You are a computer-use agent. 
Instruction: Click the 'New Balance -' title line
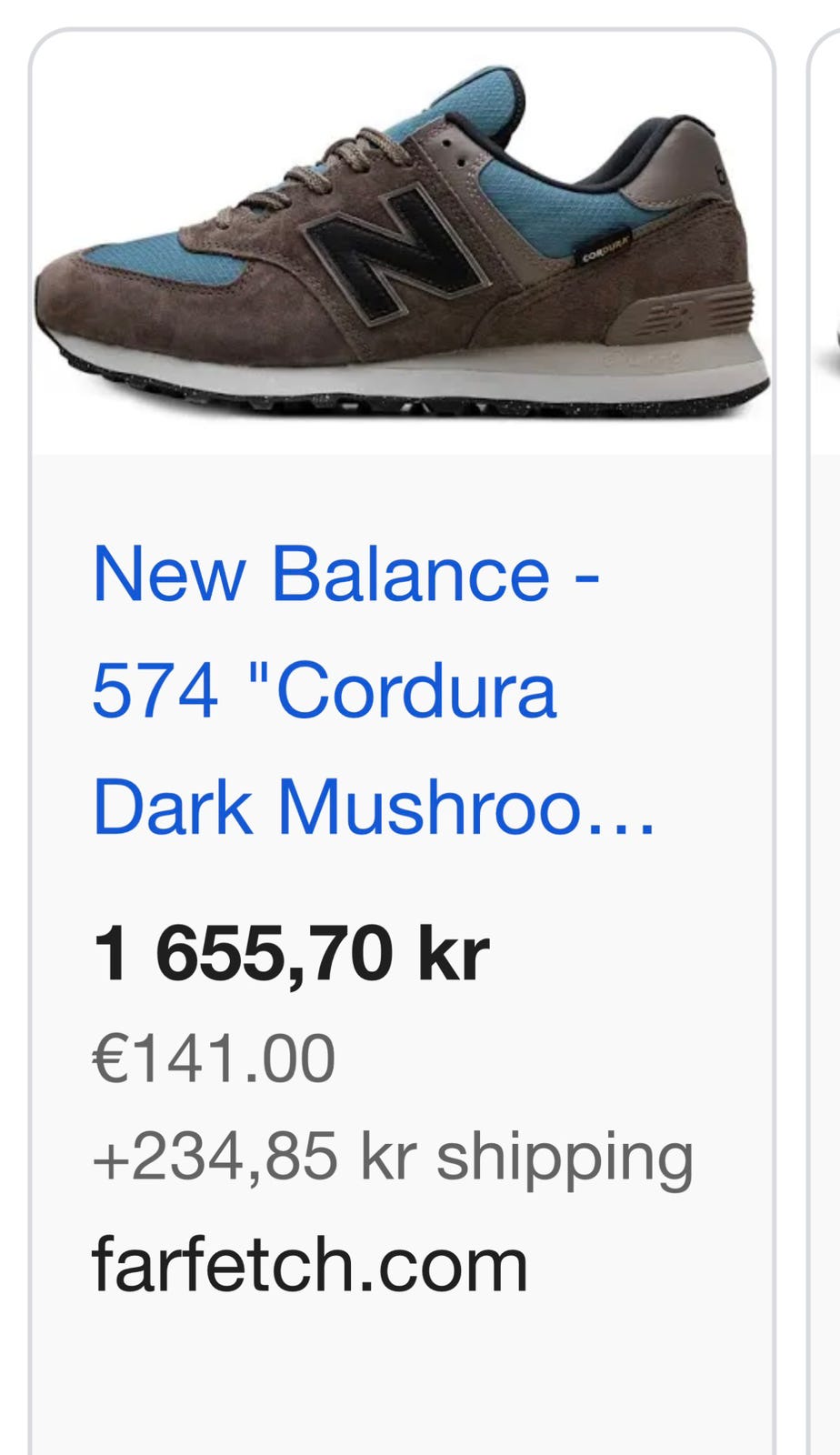pyautogui.click(x=346, y=574)
